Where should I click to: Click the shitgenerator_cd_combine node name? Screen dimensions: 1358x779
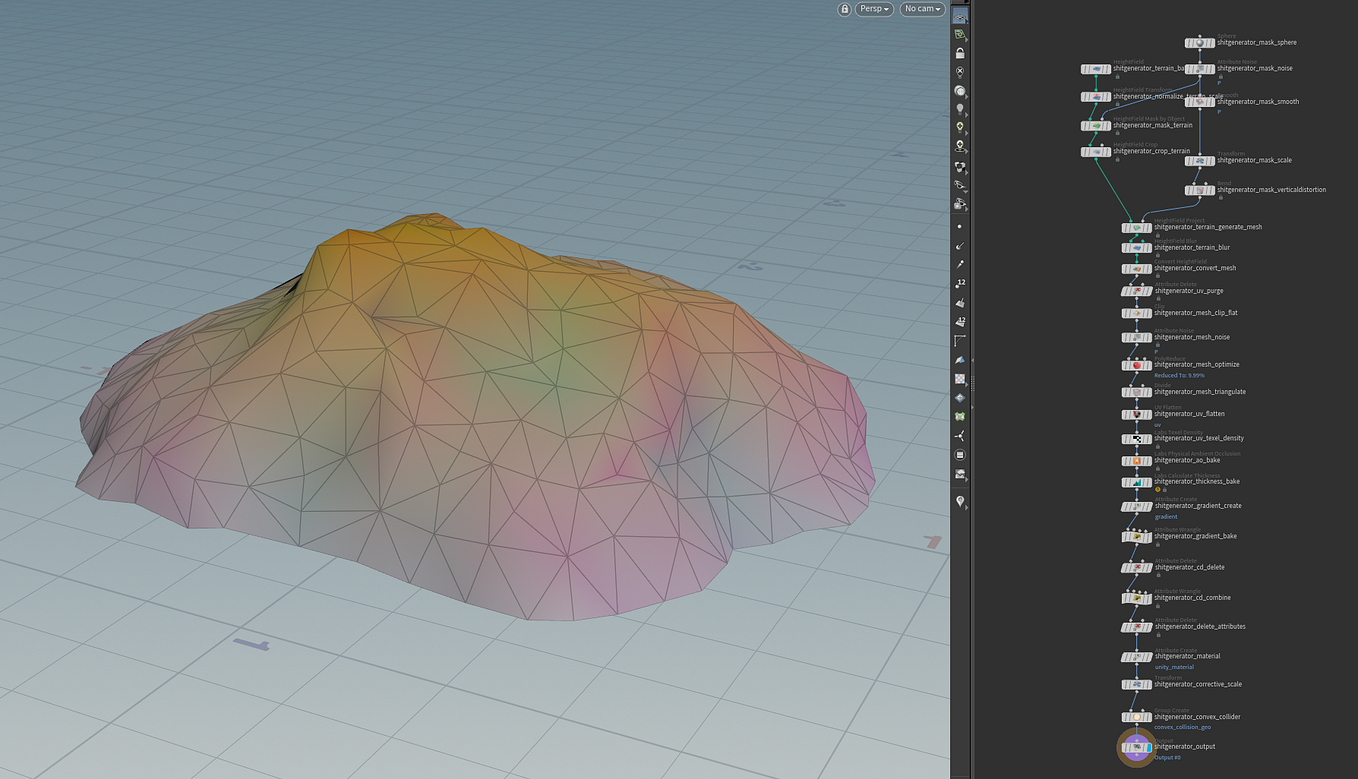[1192, 598]
